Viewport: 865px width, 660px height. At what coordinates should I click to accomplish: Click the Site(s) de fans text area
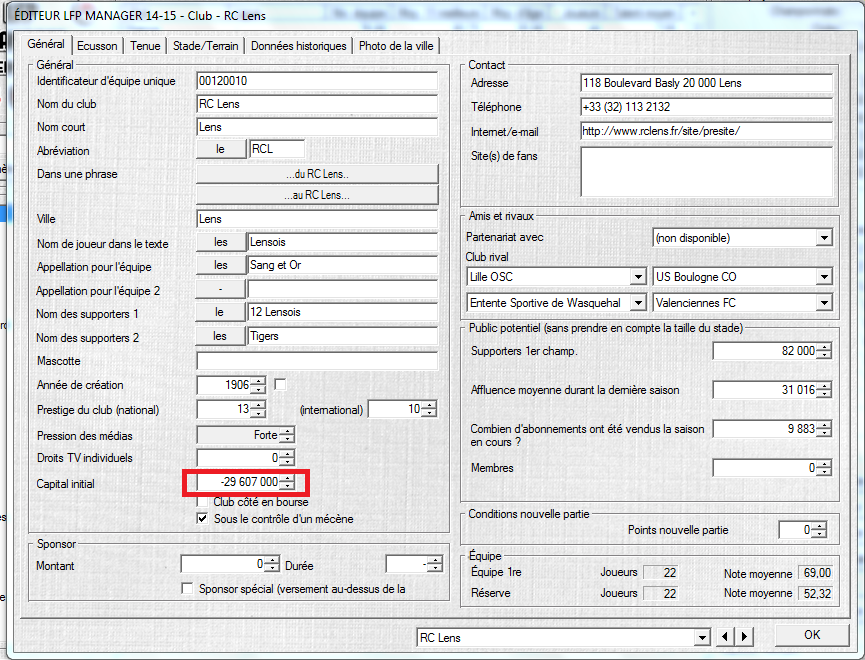707,172
